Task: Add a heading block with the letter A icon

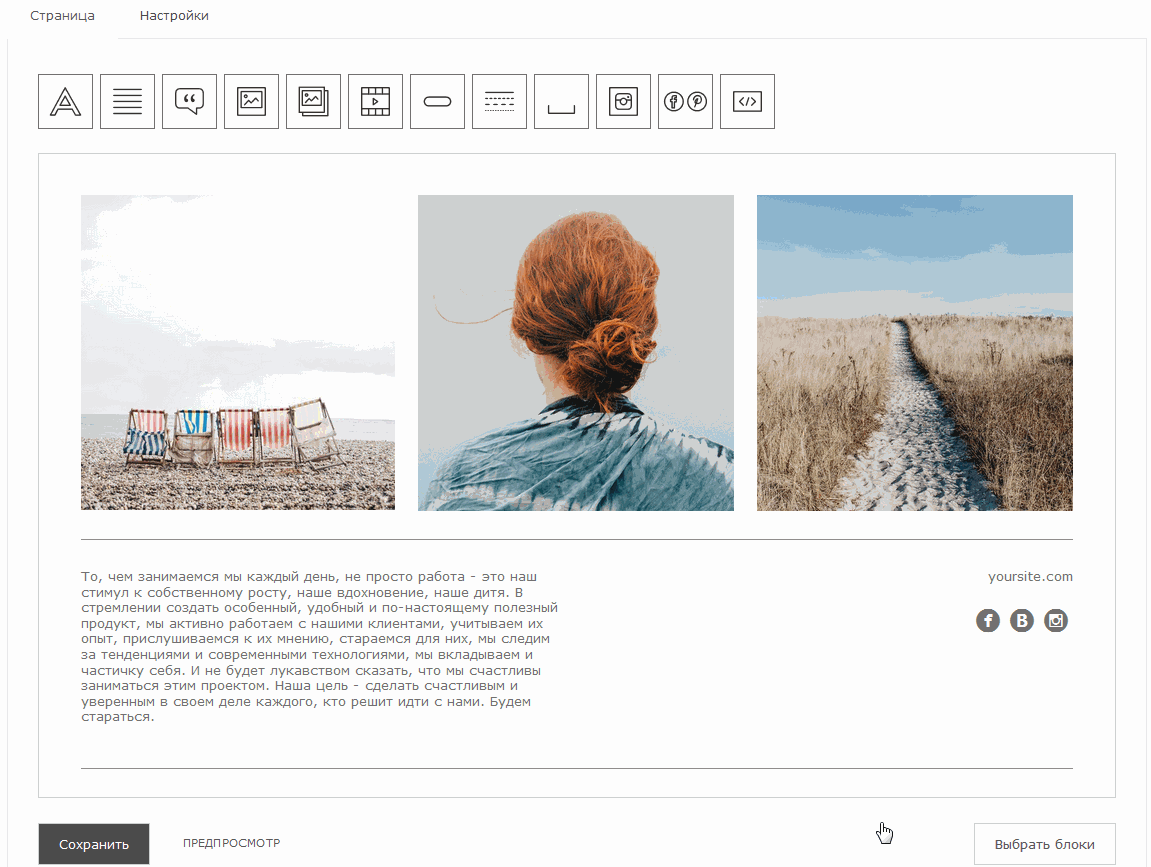Action: [x=65, y=101]
